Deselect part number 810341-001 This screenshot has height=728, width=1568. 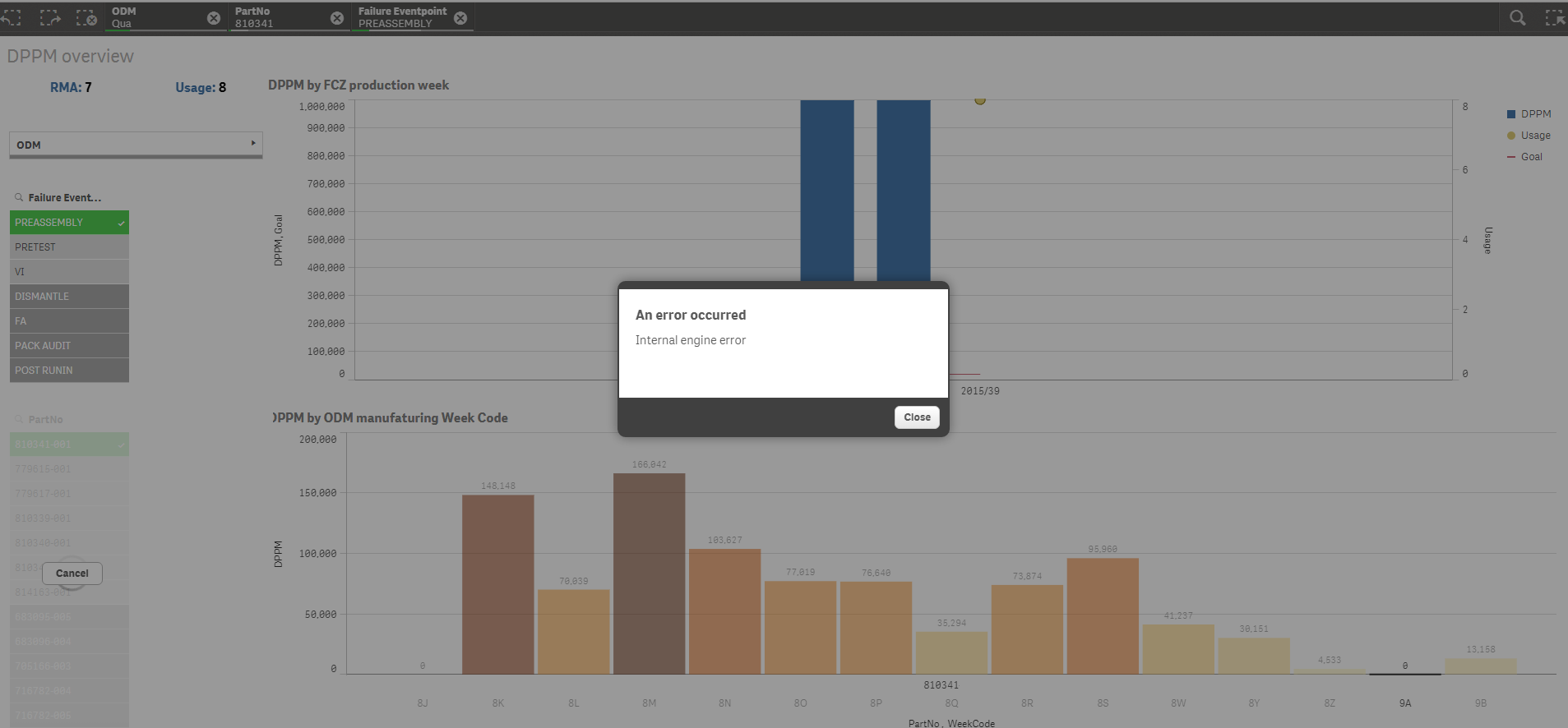point(69,445)
